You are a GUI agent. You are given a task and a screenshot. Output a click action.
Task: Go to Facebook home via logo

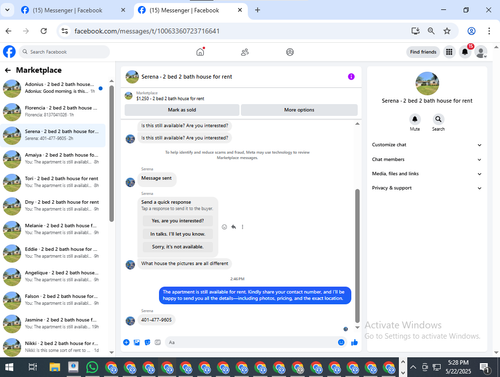tap(9, 52)
